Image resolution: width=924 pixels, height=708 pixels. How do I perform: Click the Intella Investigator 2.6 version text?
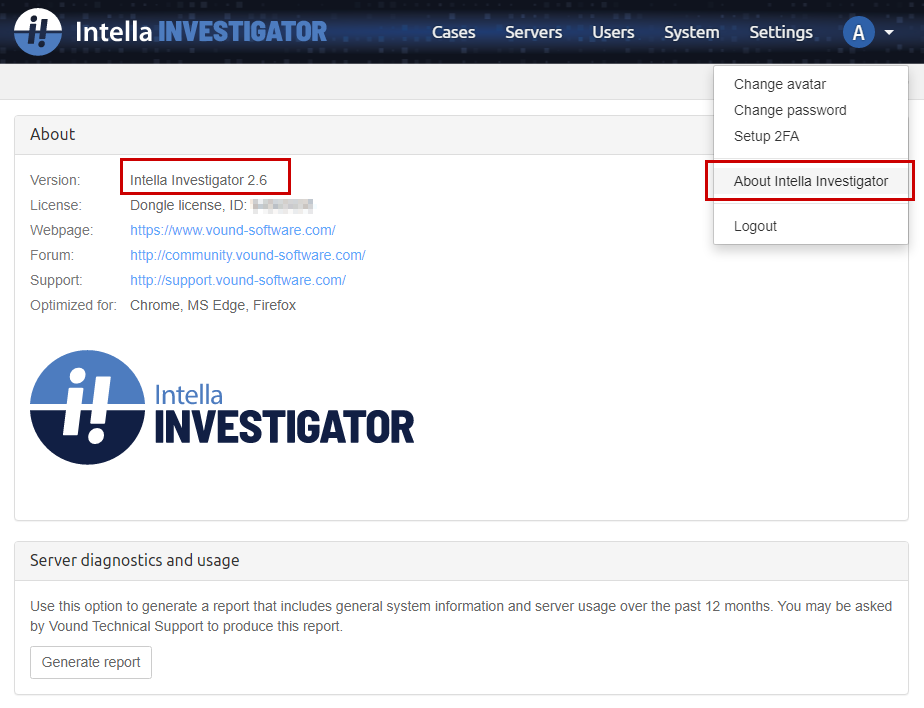(198, 180)
